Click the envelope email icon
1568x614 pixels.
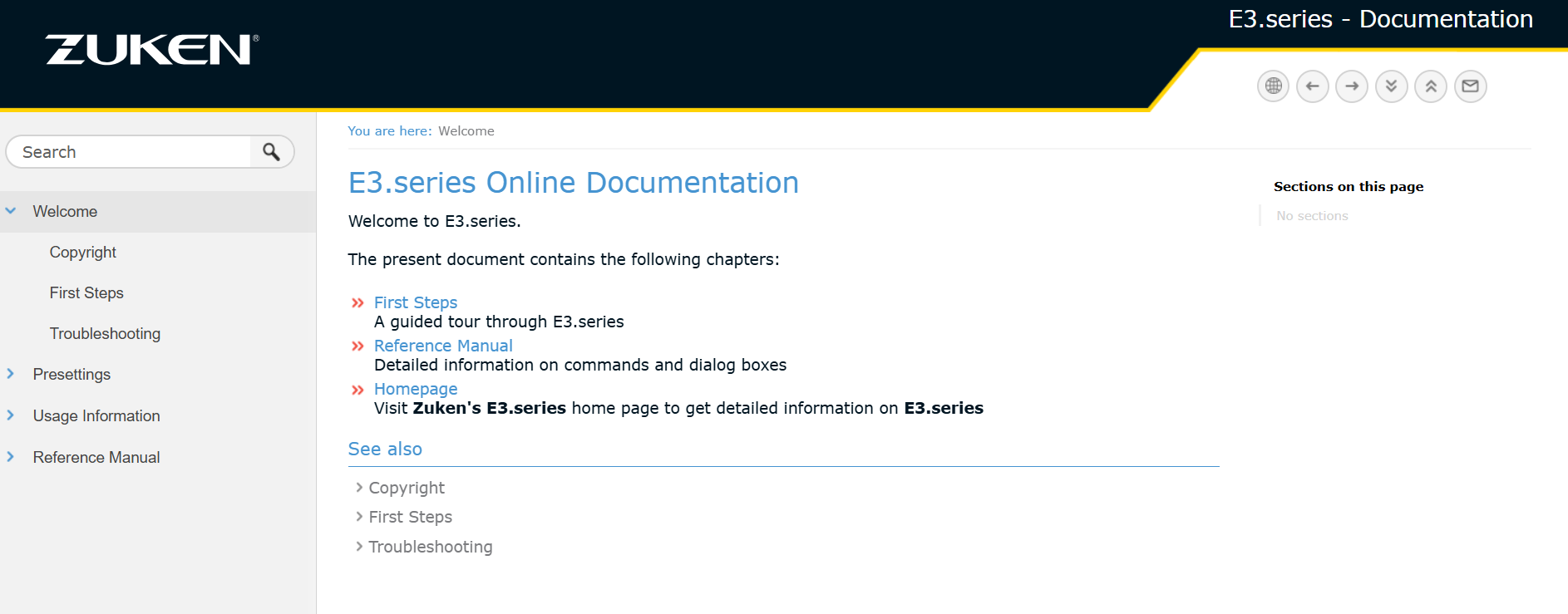[1470, 86]
